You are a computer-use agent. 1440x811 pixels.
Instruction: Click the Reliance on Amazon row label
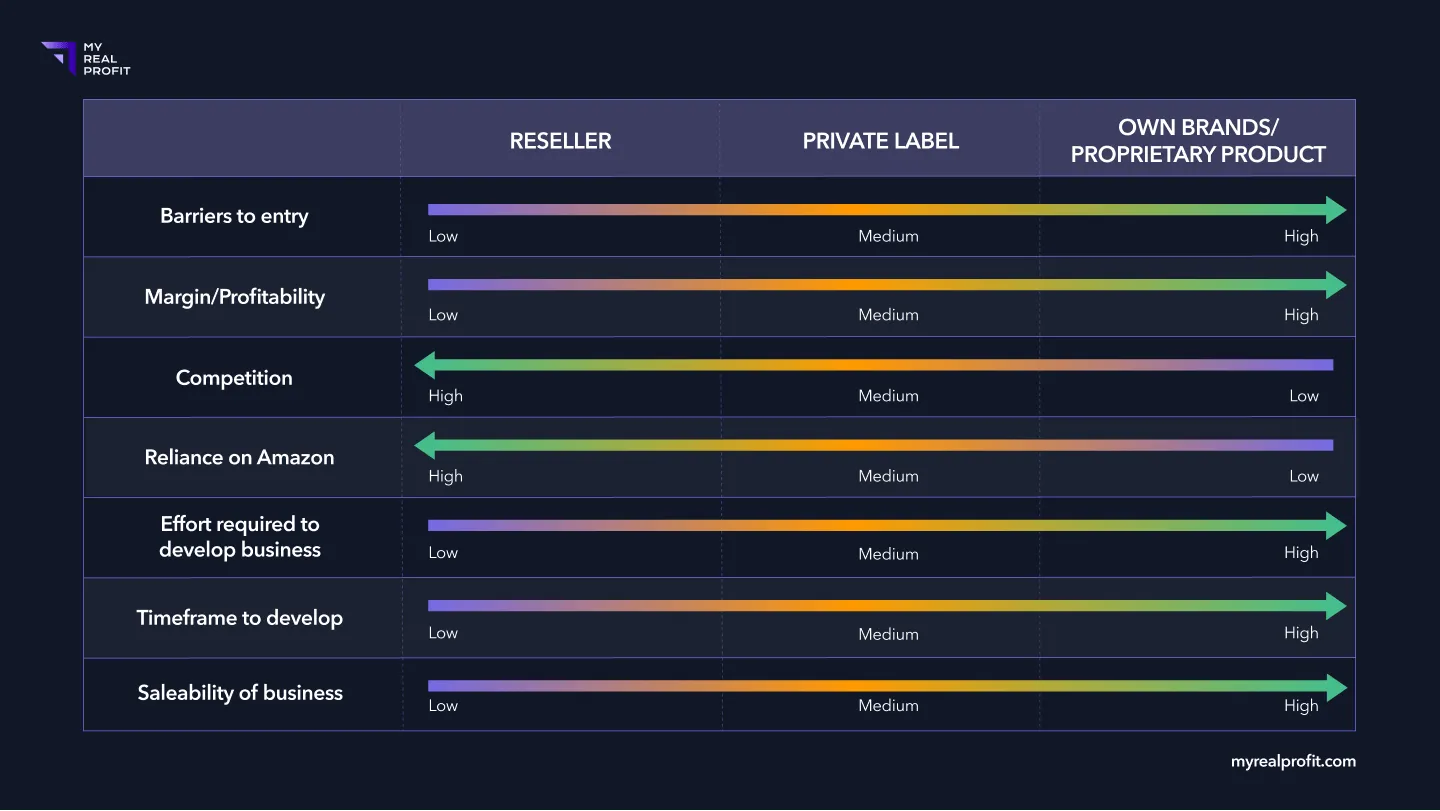pyautogui.click(x=239, y=457)
